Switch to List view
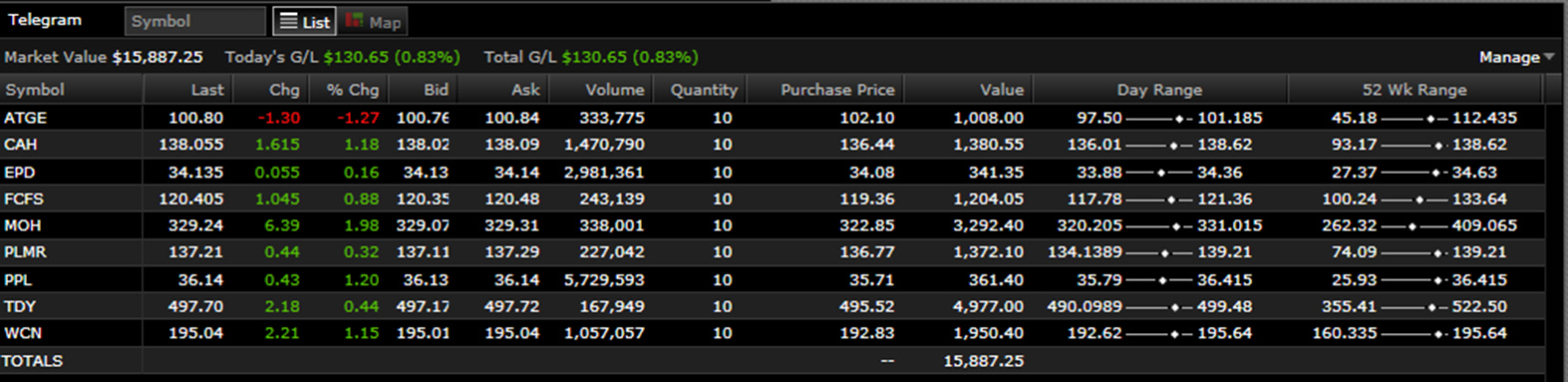The image size is (1568, 382). tap(304, 22)
